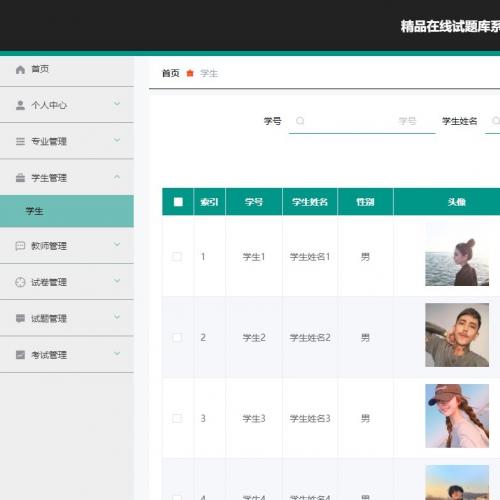Click 学生 in the breadcrumb

[209, 73]
